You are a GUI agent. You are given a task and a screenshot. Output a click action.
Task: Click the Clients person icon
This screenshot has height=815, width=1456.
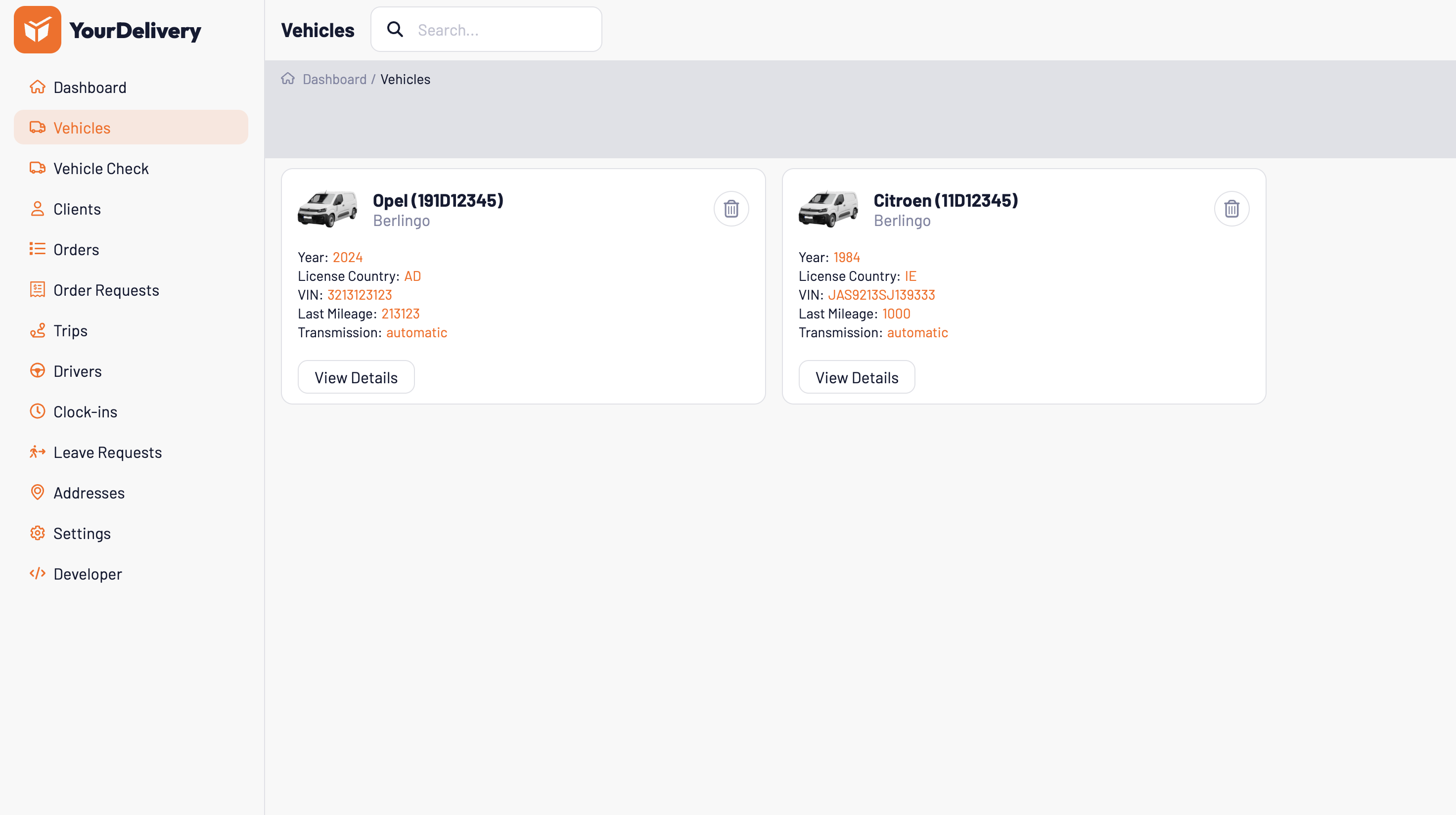point(37,209)
